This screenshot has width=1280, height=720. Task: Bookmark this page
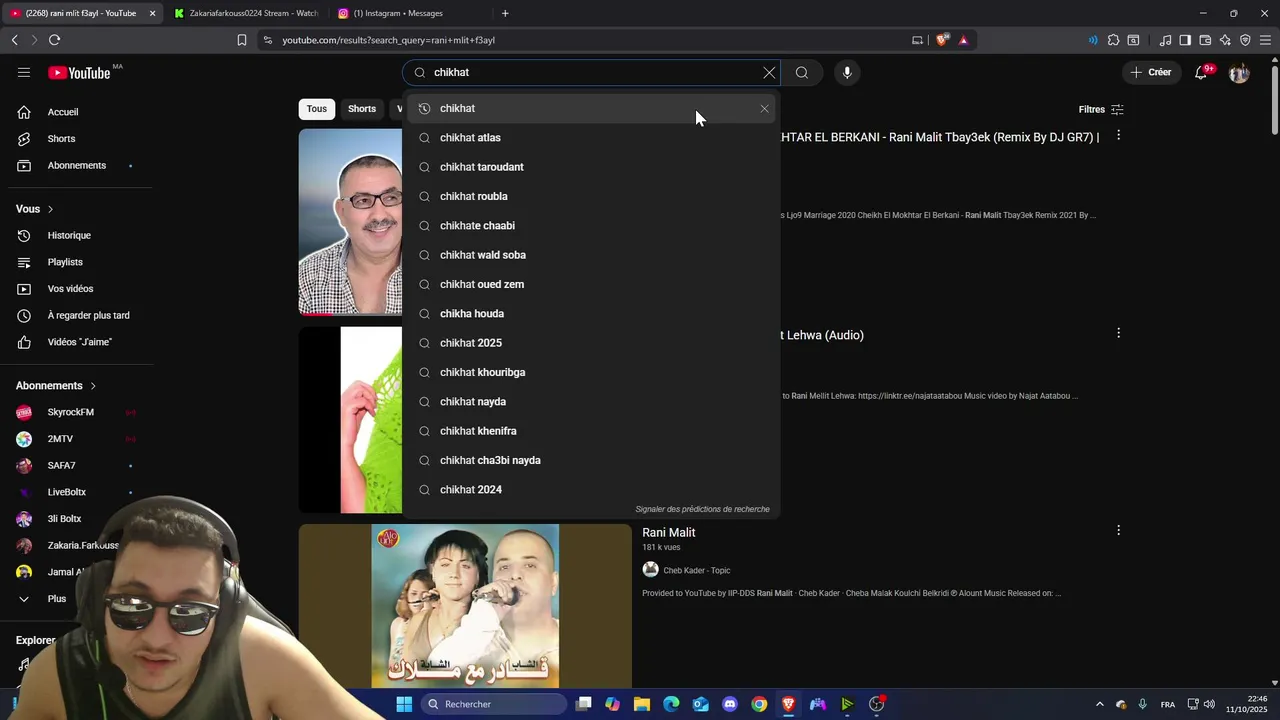pos(241,40)
